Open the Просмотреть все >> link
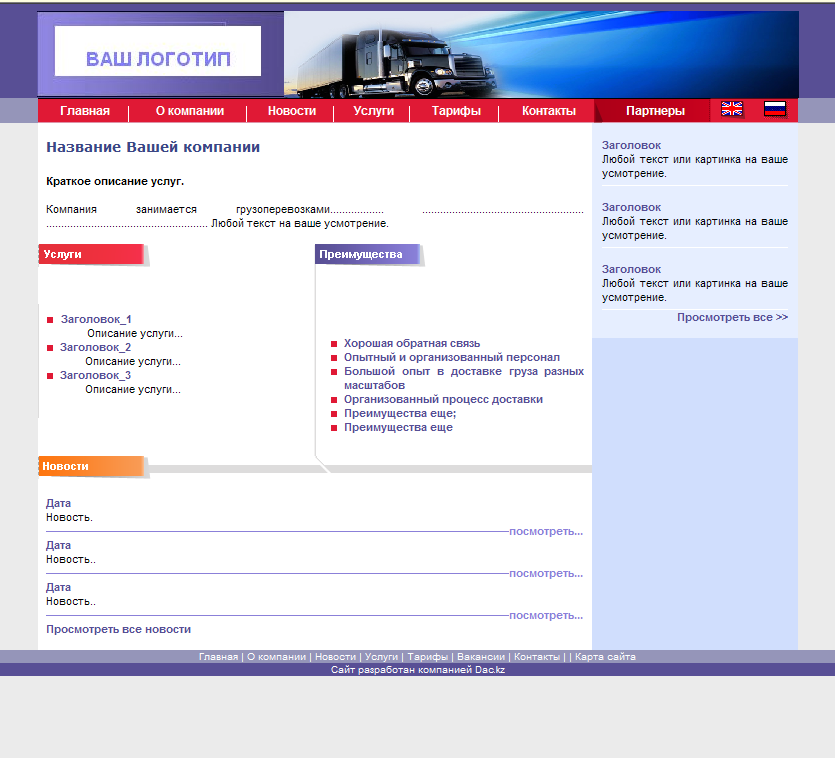This screenshot has height=758, width=835. point(732,317)
